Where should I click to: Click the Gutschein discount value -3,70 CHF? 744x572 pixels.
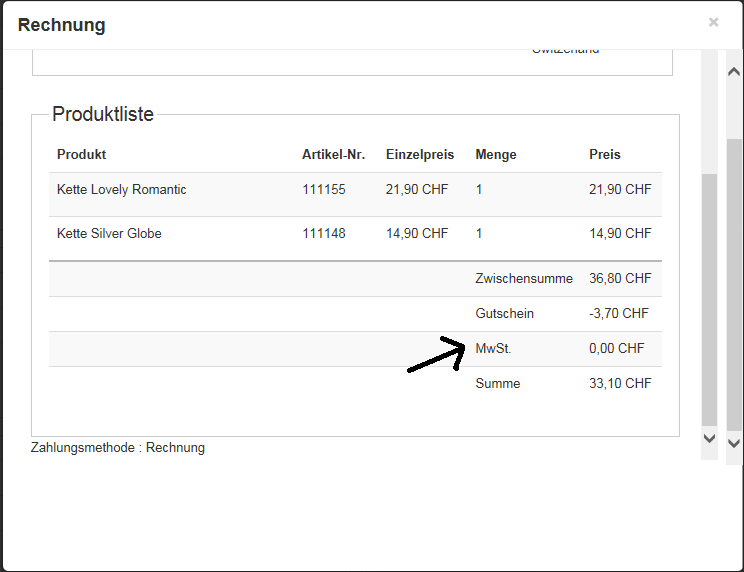619,314
